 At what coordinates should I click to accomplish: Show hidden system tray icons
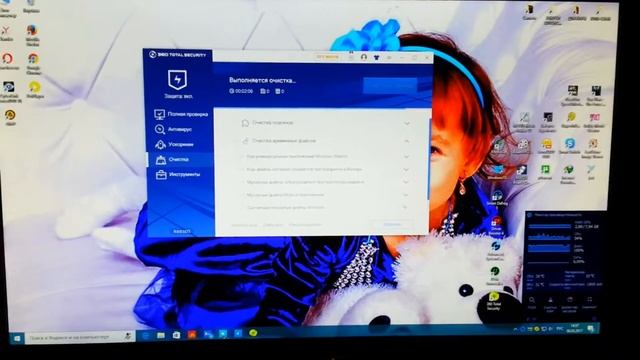click(x=515, y=329)
